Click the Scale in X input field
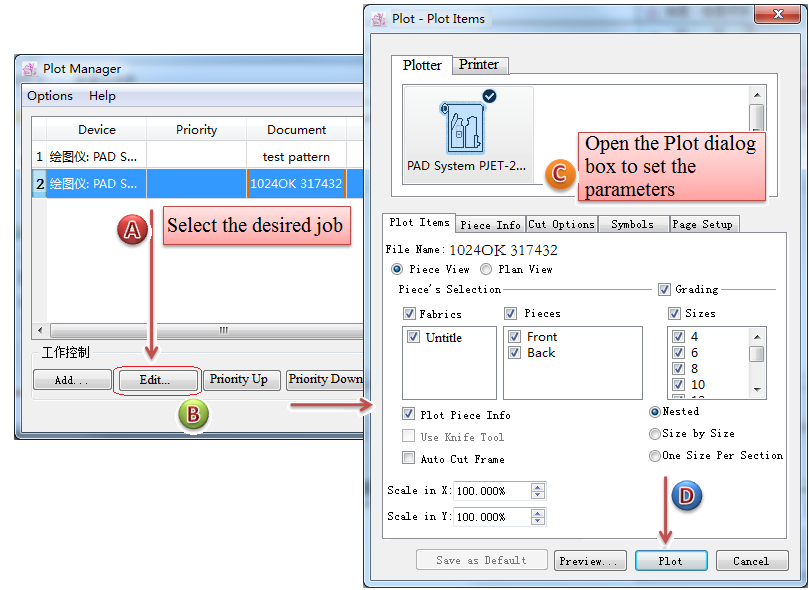The image size is (809, 590). tap(490, 491)
